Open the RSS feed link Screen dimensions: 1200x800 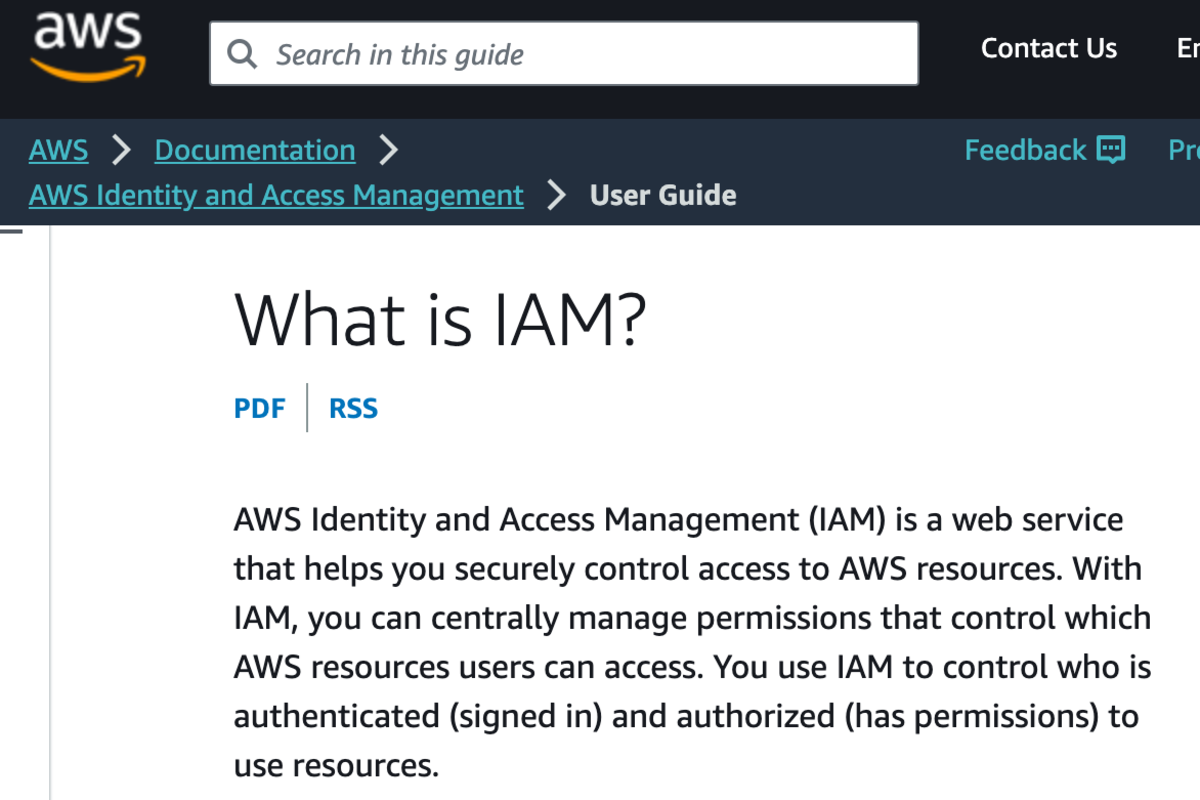pyautogui.click(x=353, y=408)
